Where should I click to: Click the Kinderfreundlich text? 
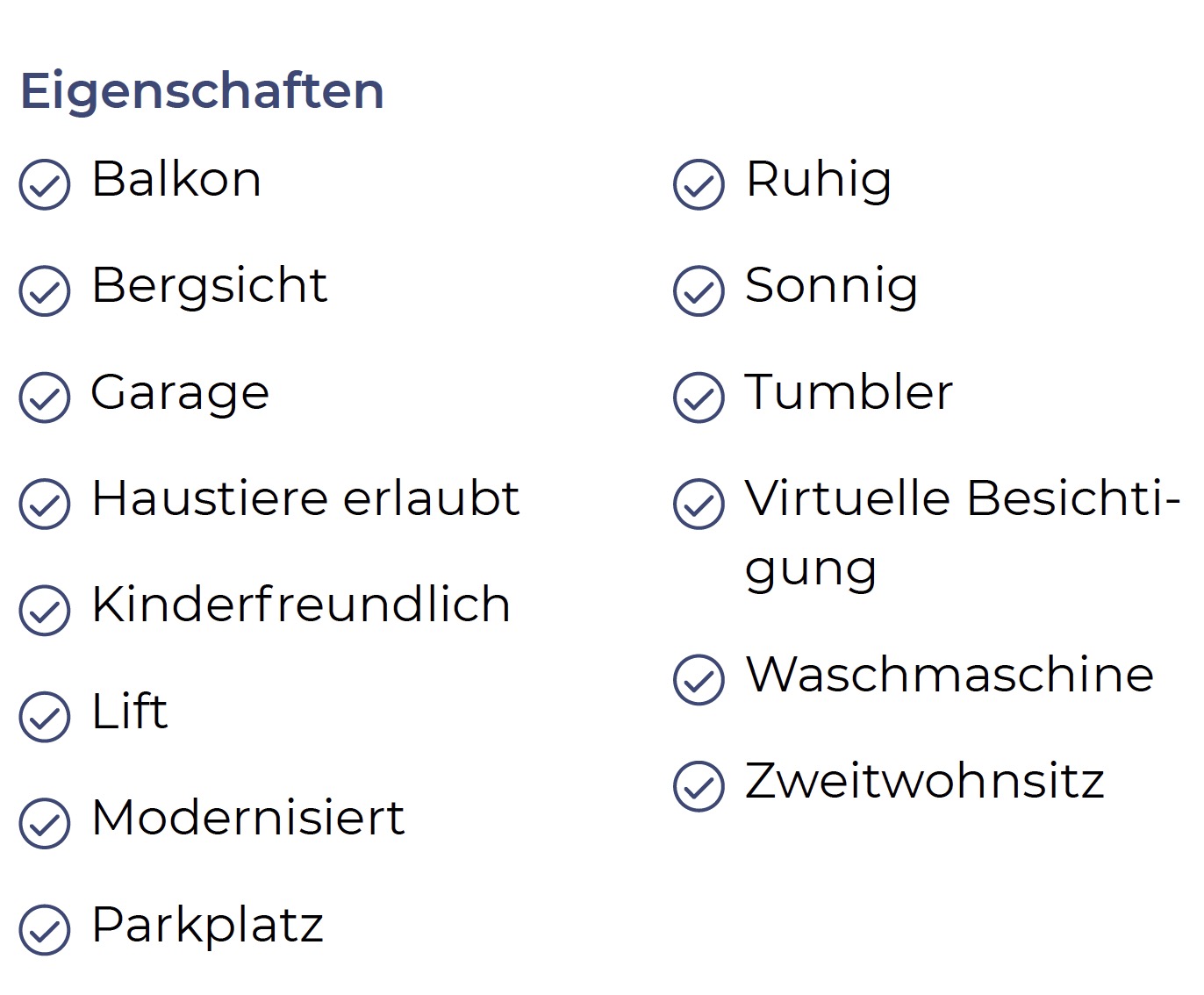pos(301,605)
